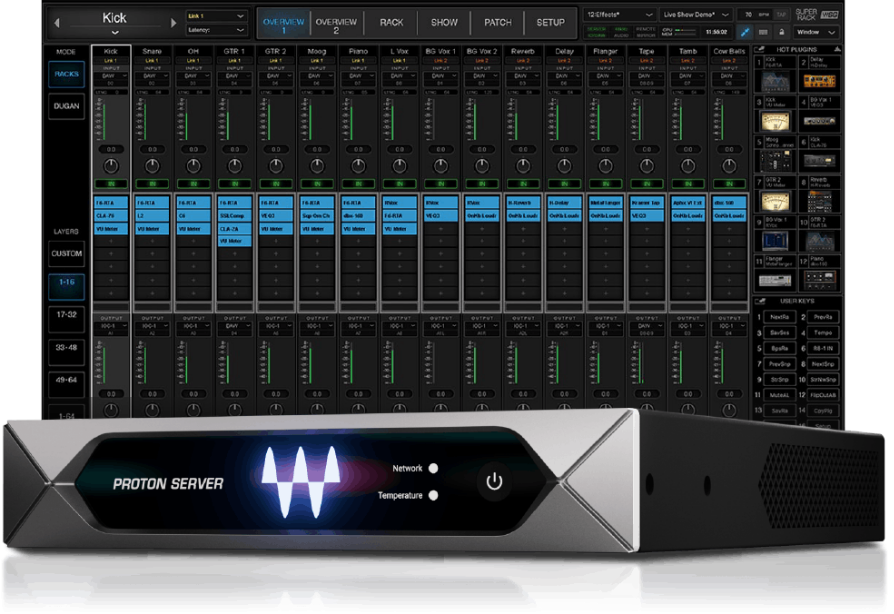Screen dimensions: 894x614
Task: Expand the Kick rack name chevron
Action: point(115,32)
